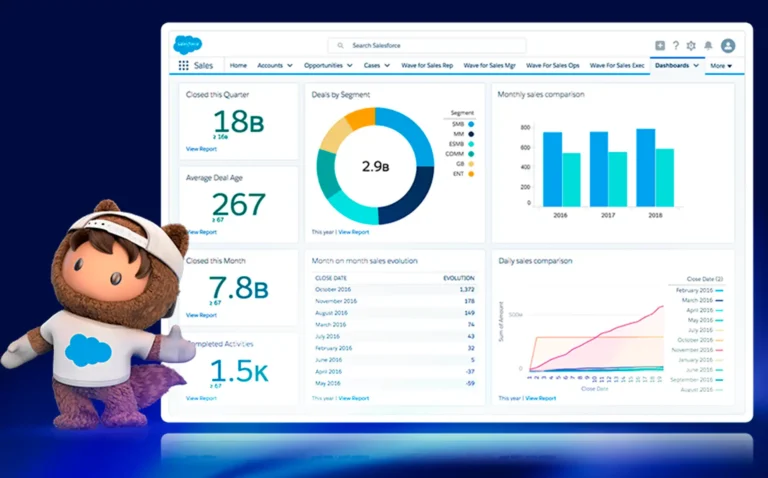This screenshot has width=768, height=478.
Task: Click the 1.5K Completed Activities metric
Action: coord(239,371)
